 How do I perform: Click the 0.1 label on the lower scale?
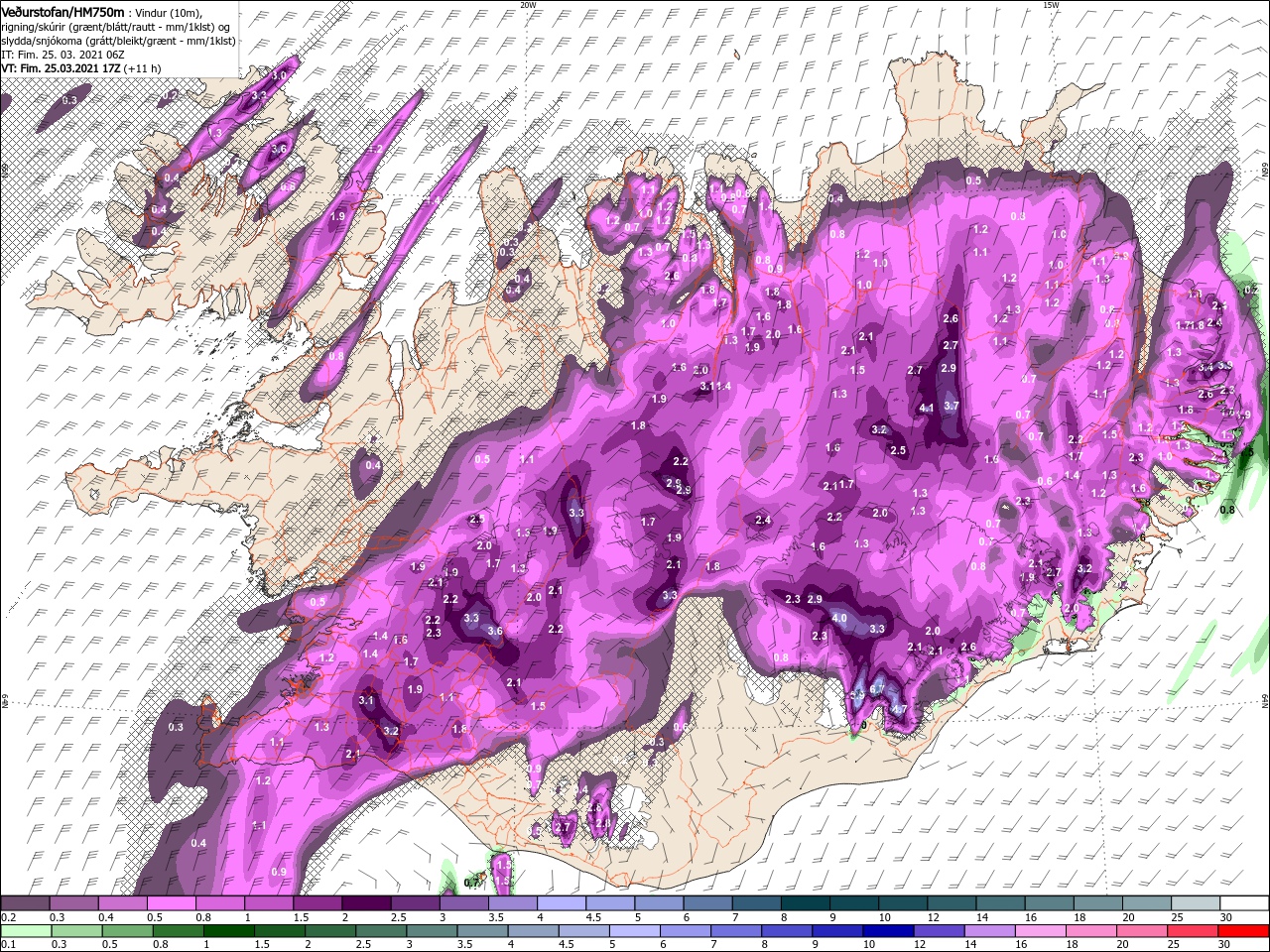[x=8, y=945]
